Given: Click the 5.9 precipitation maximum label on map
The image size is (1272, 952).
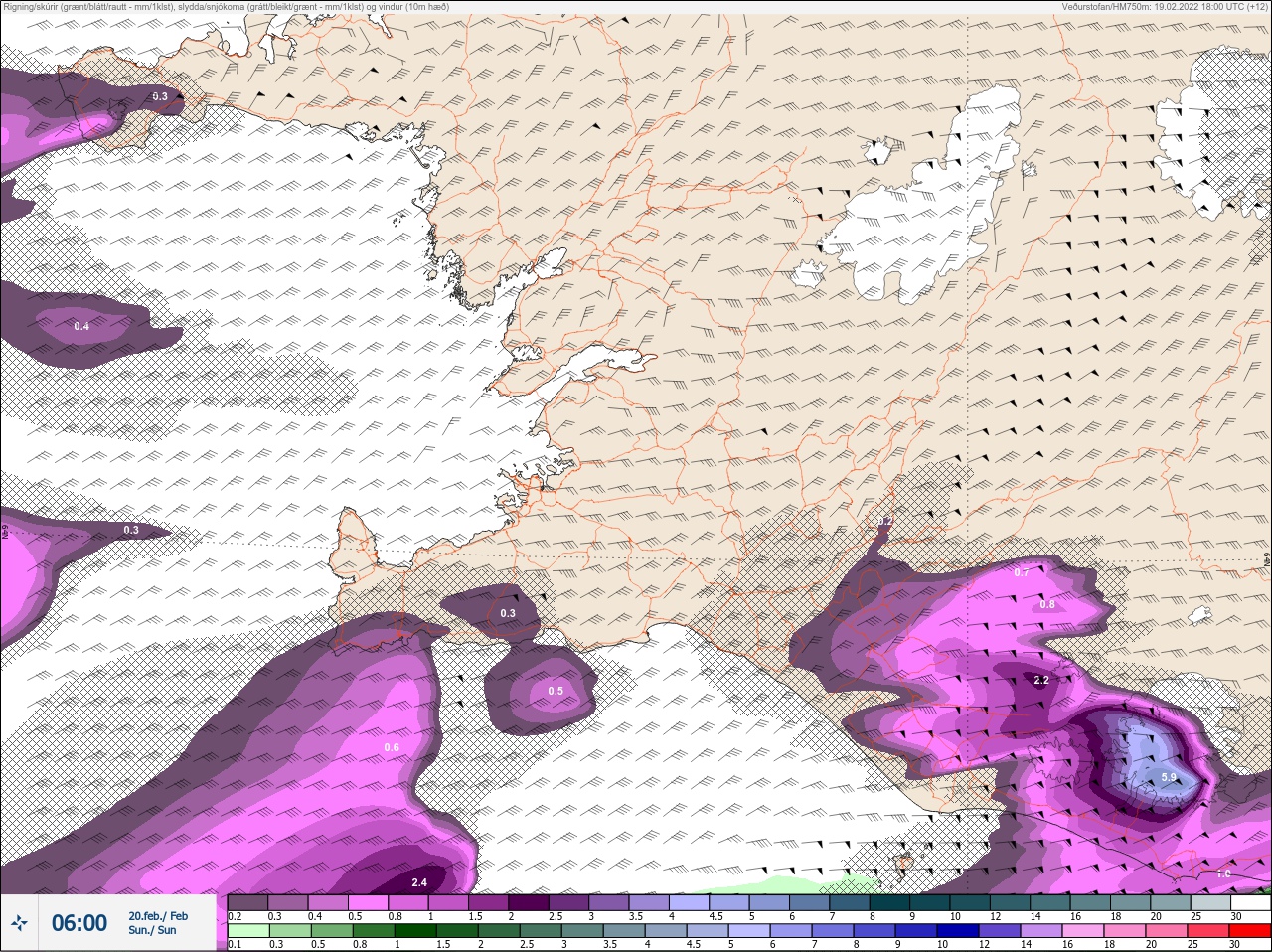Looking at the screenshot, I should [1169, 777].
